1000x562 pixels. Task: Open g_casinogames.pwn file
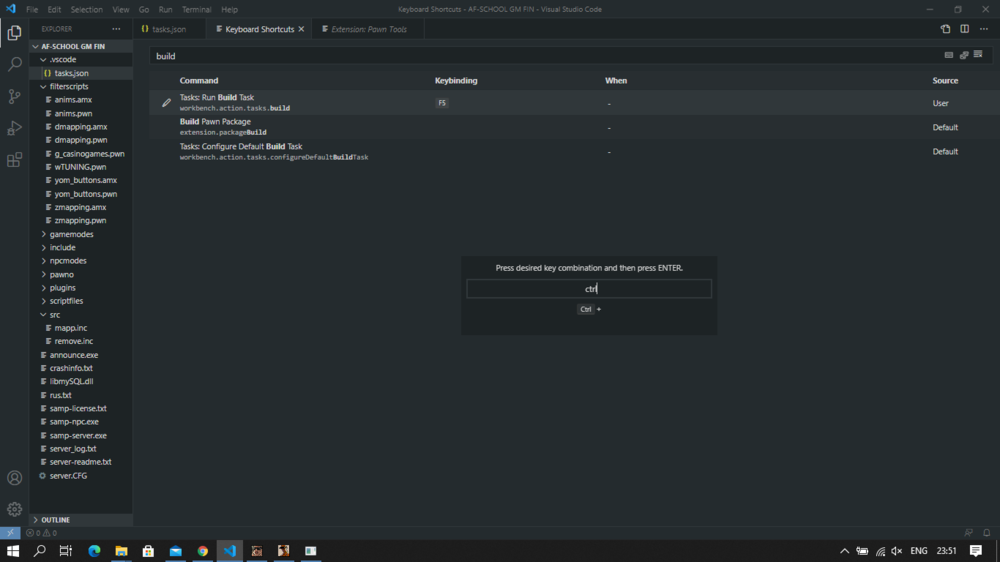pyautogui.click(x=80, y=154)
